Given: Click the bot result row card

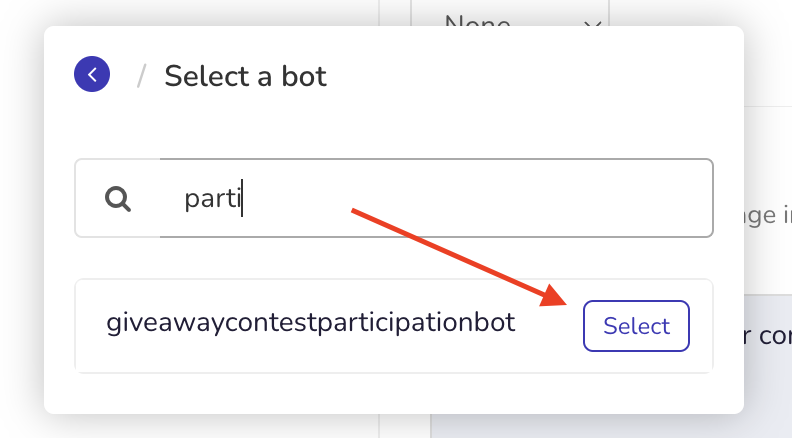Looking at the screenshot, I should [394, 326].
